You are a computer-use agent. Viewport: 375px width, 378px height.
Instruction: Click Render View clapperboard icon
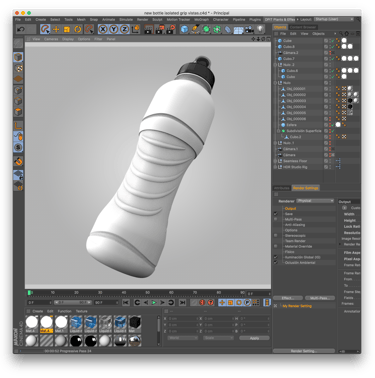(149, 29)
